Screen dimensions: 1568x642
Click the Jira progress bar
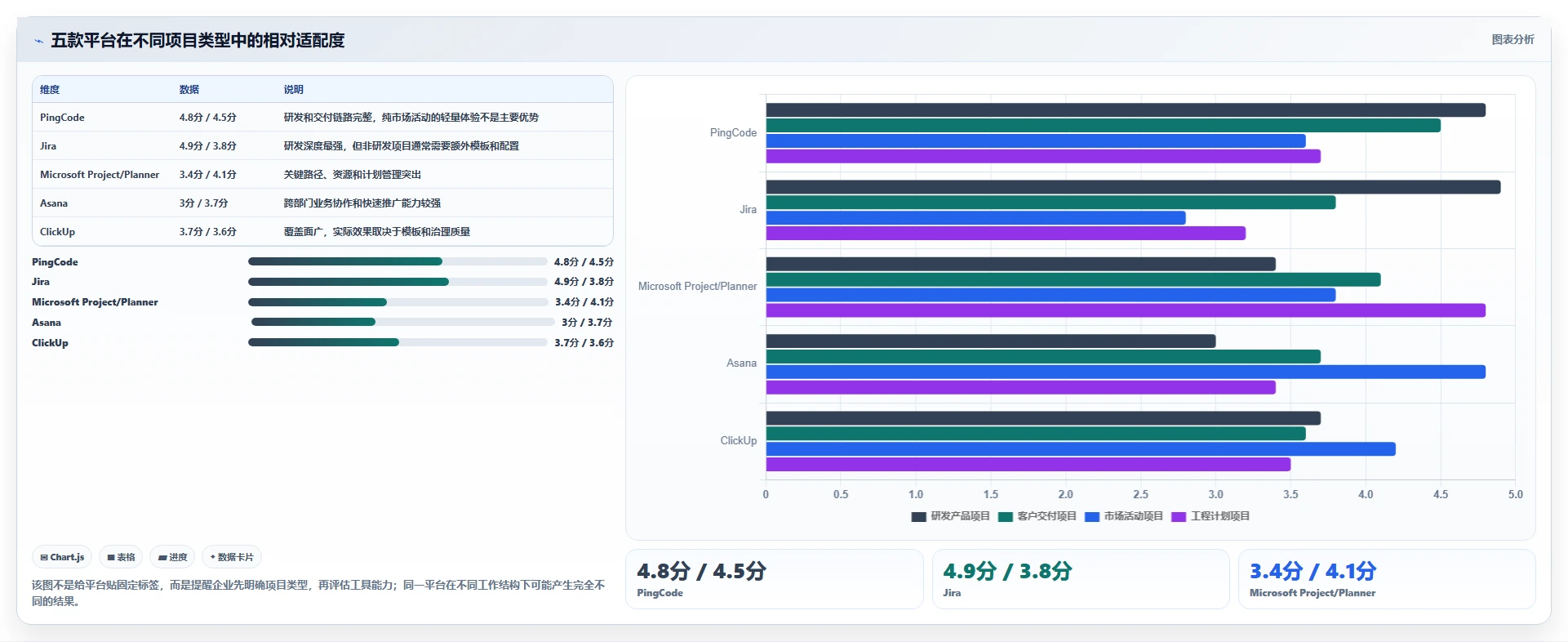coord(398,282)
